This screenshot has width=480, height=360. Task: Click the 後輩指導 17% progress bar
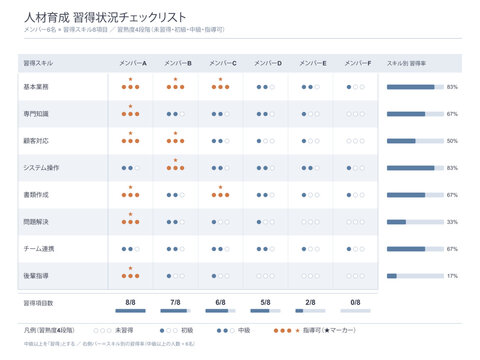pos(415,276)
